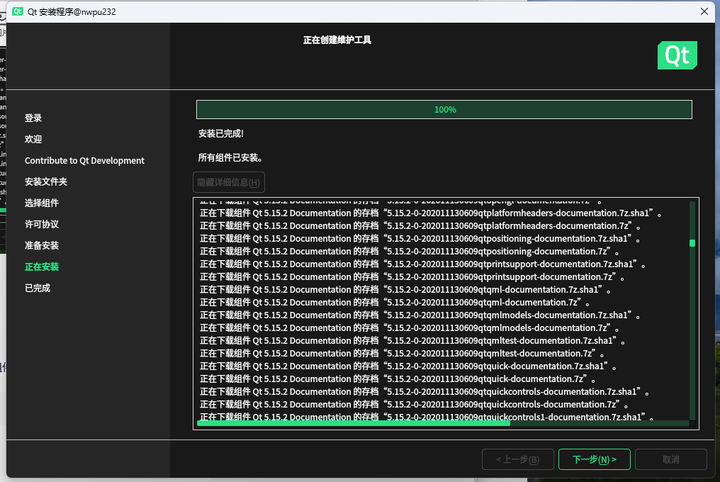Select the 选择组件 sidebar step
This screenshot has height=482, width=720.
click(41, 203)
